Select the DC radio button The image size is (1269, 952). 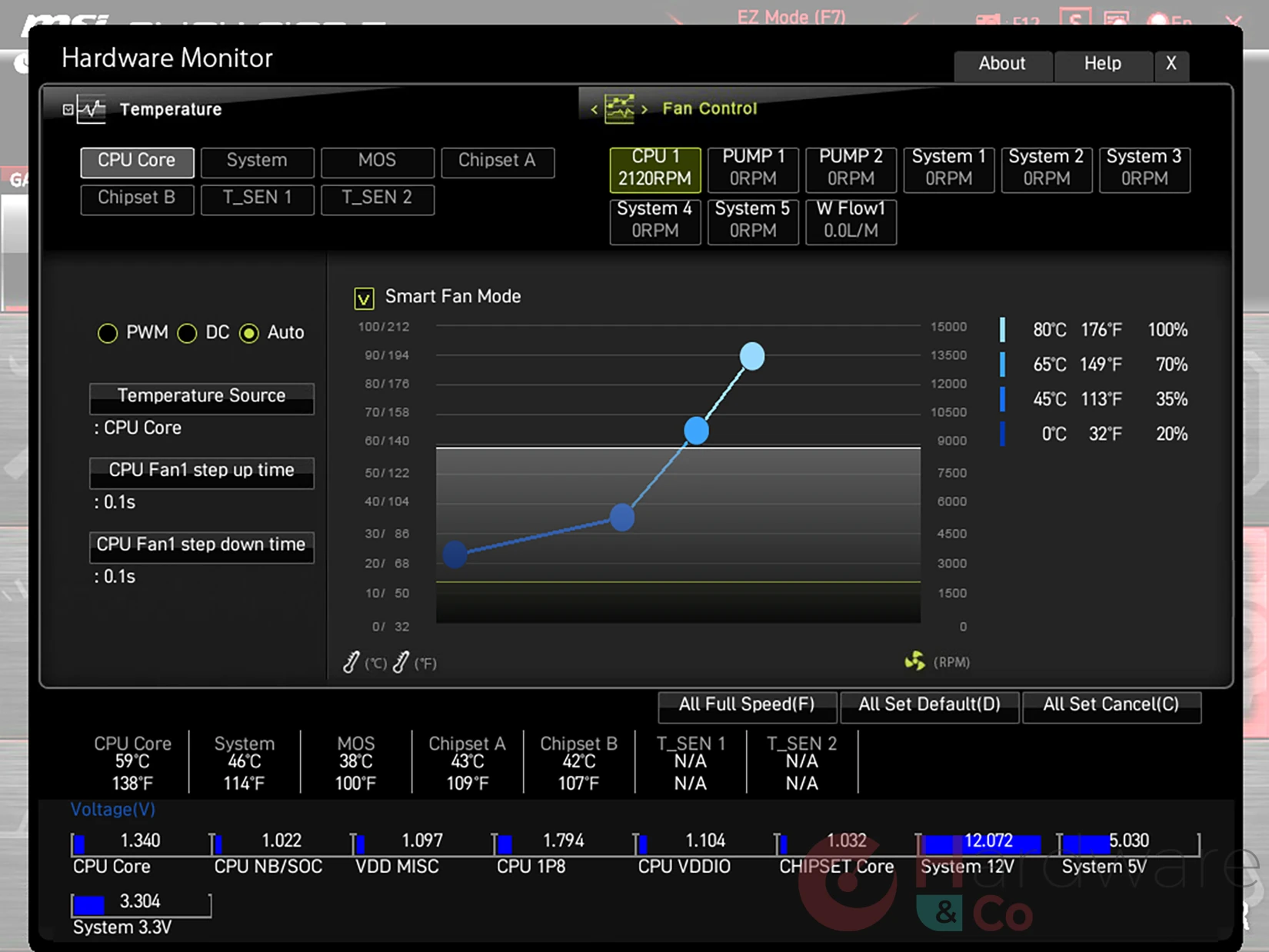tap(187, 333)
